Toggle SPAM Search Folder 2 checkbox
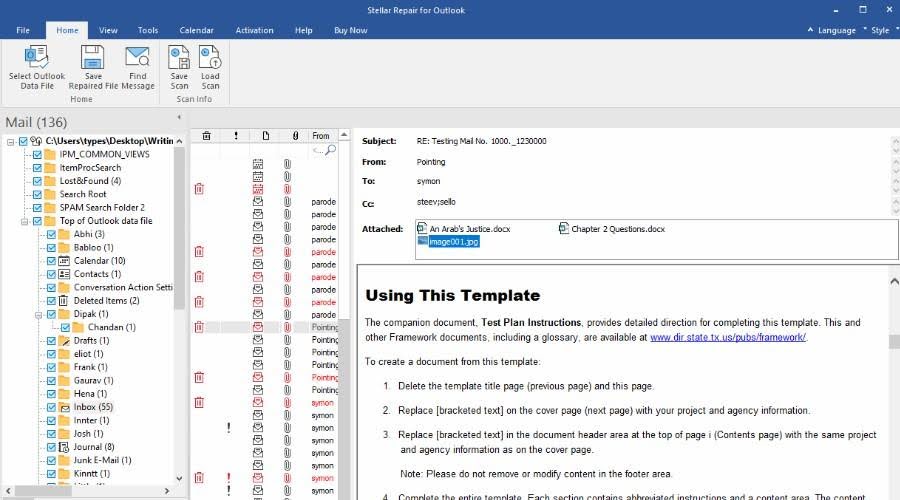This screenshot has width=900, height=500. 37,207
